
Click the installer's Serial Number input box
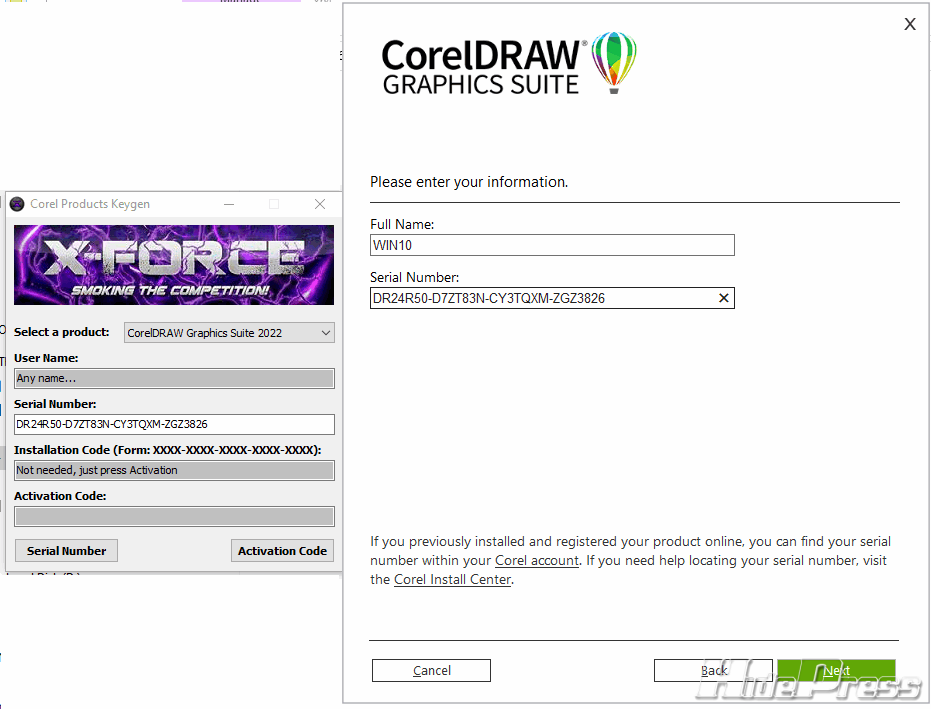(x=540, y=298)
